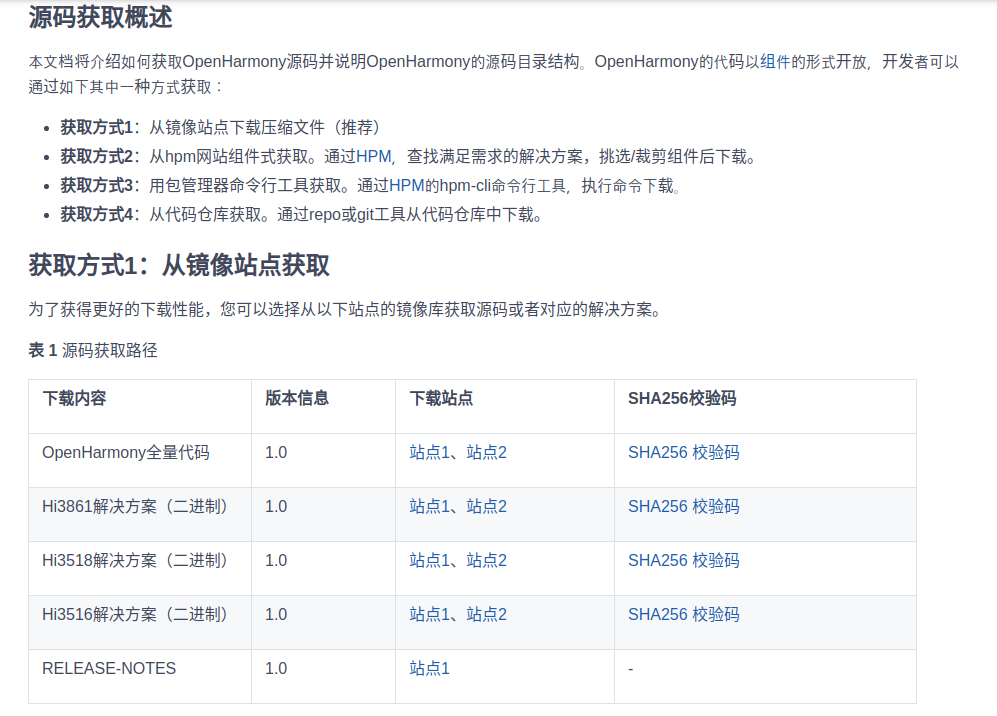Open 站点2 in the Hi3861解决方案 row
The width and height of the screenshot is (997, 716).
tap(486, 506)
